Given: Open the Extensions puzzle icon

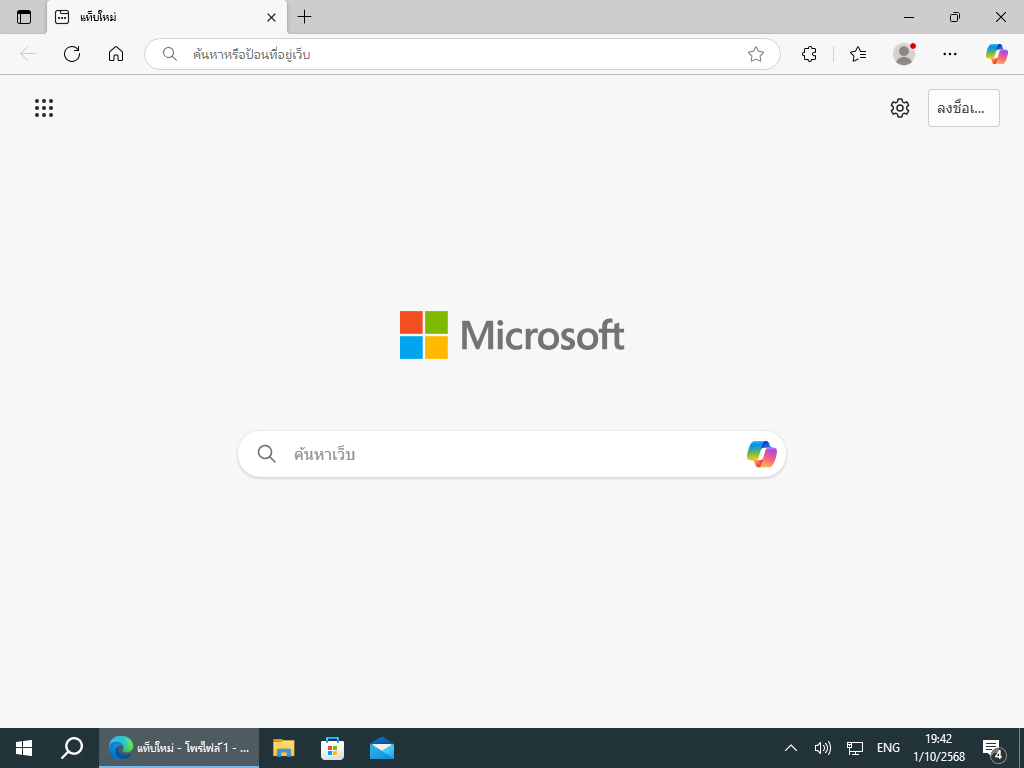Looking at the screenshot, I should 809,54.
